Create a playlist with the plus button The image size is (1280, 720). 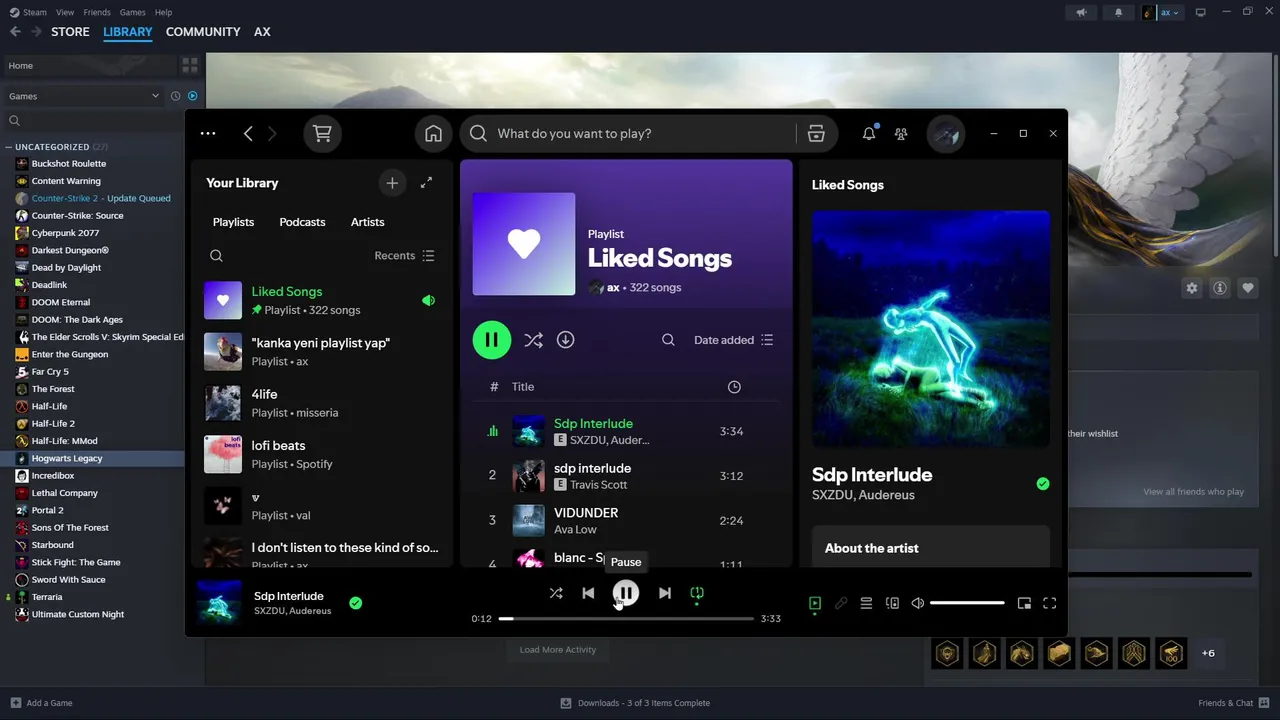point(392,183)
